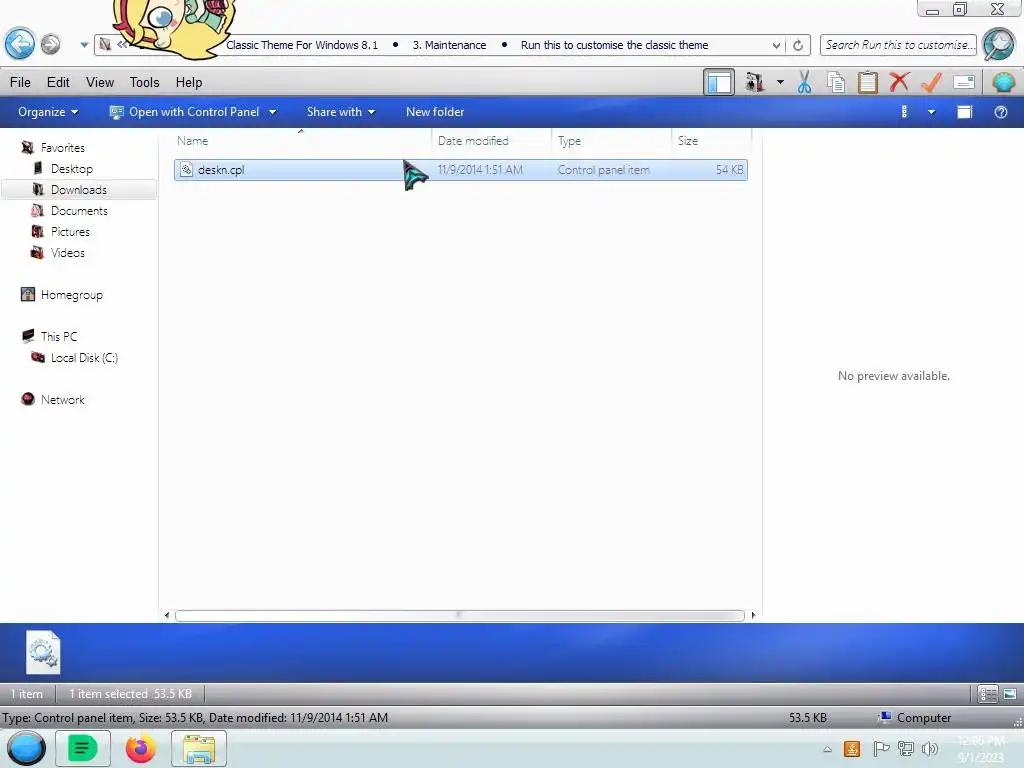This screenshot has width=1024, height=768.
Task: Expand the address bar history dropdown
Action: [x=776, y=45]
